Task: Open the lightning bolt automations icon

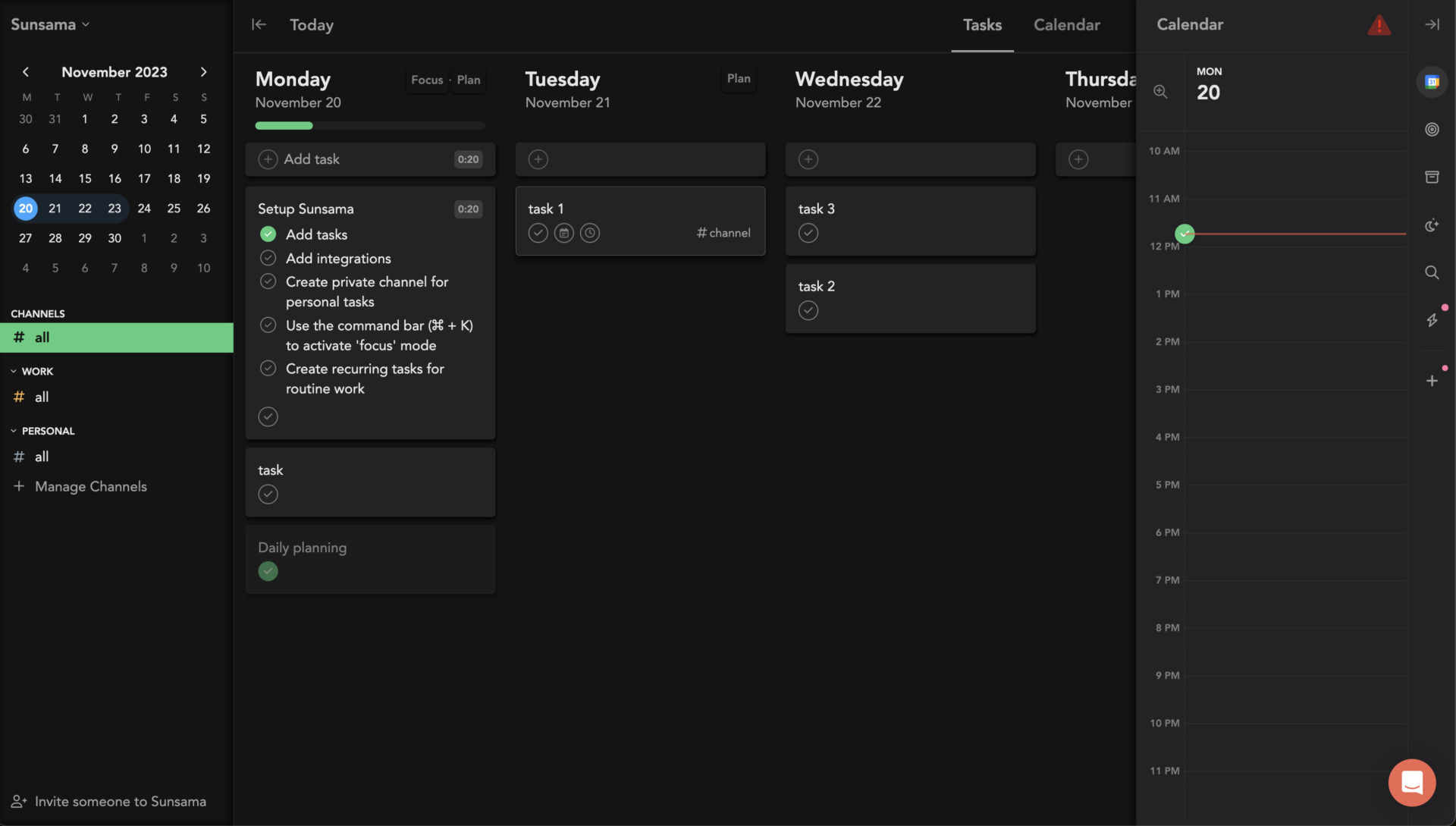Action: pyautogui.click(x=1432, y=320)
